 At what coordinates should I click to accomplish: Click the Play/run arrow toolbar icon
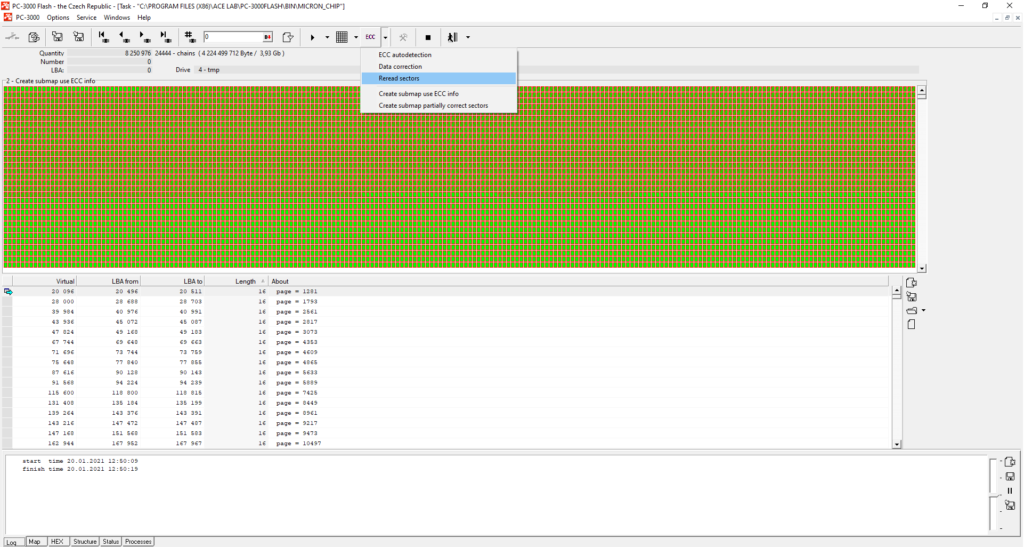pyautogui.click(x=313, y=37)
